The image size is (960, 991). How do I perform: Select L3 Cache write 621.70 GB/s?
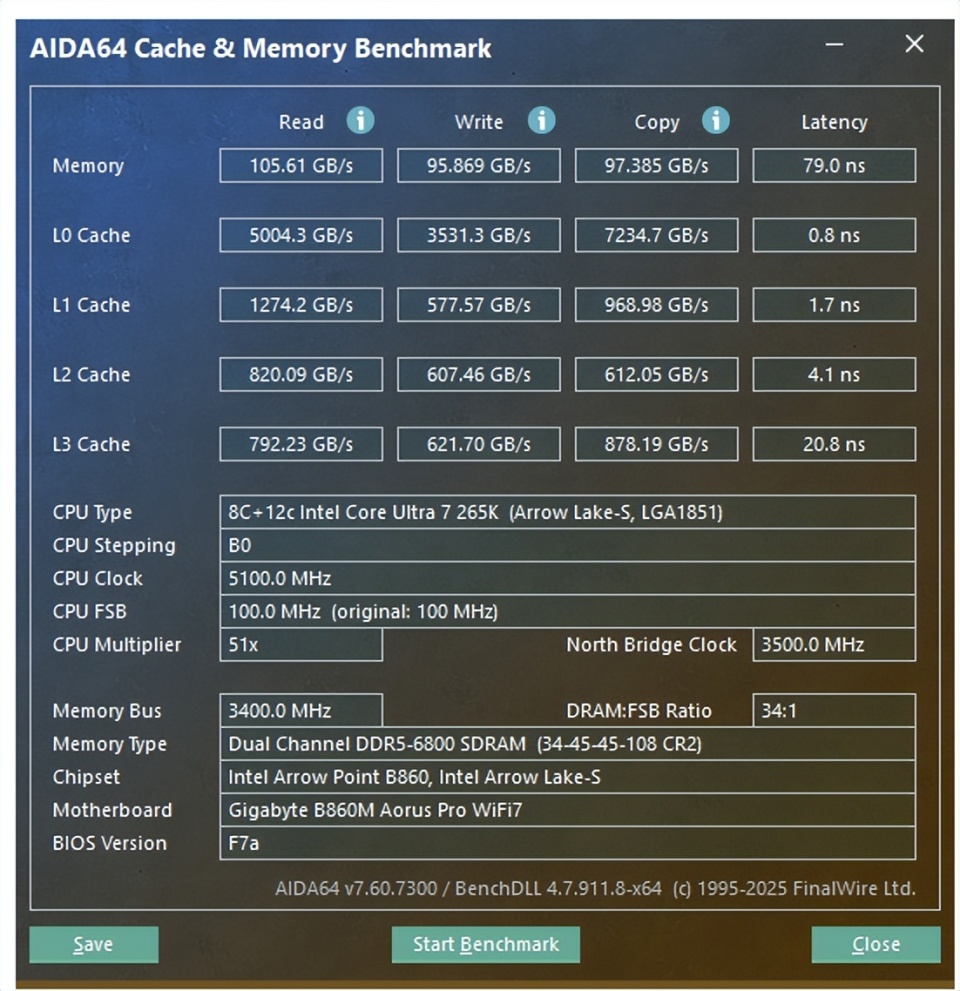coord(478,444)
